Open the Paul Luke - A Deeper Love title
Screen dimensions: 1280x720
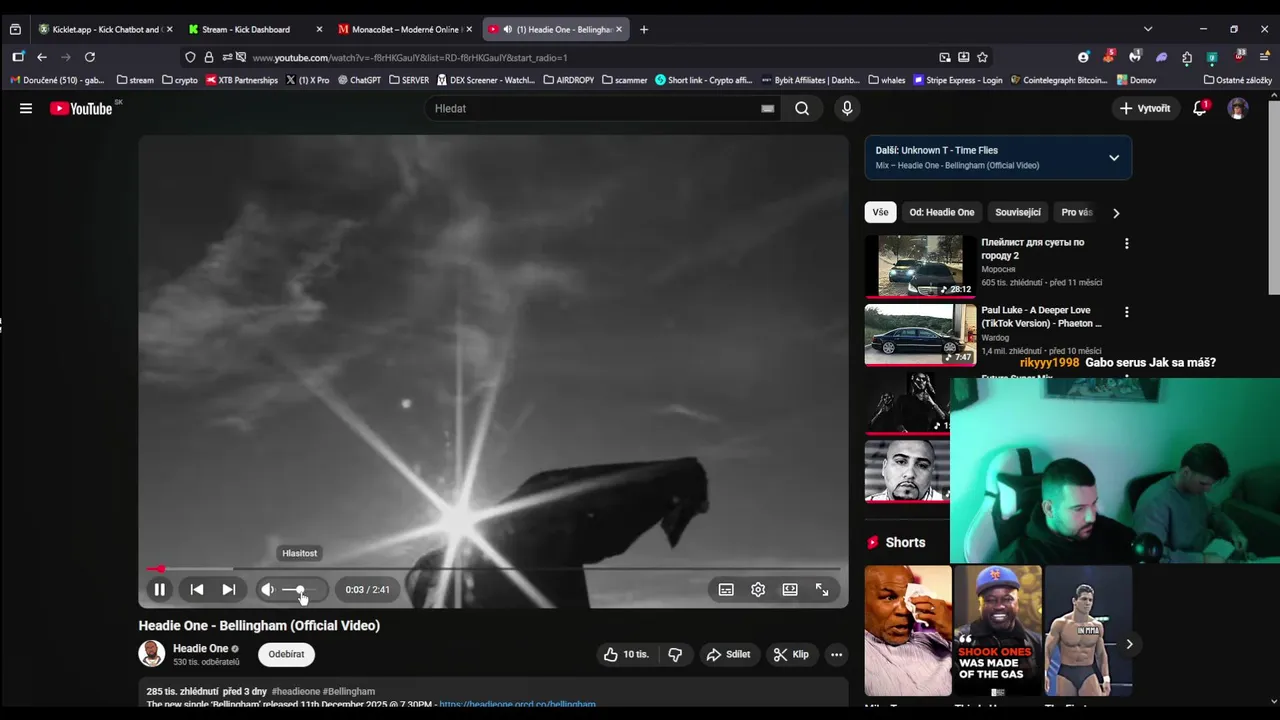(1041, 317)
